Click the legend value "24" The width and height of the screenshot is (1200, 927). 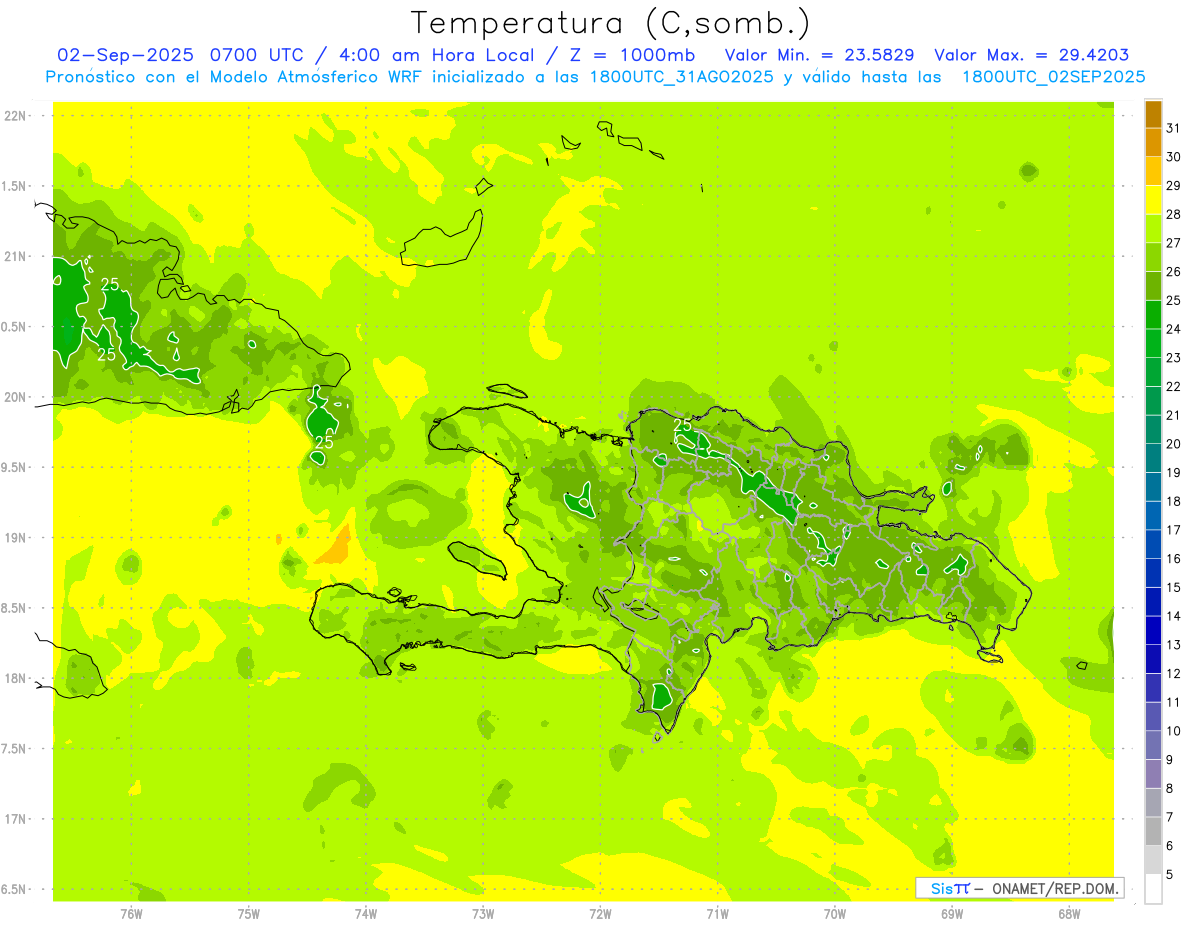click(x=1174, y=329)
